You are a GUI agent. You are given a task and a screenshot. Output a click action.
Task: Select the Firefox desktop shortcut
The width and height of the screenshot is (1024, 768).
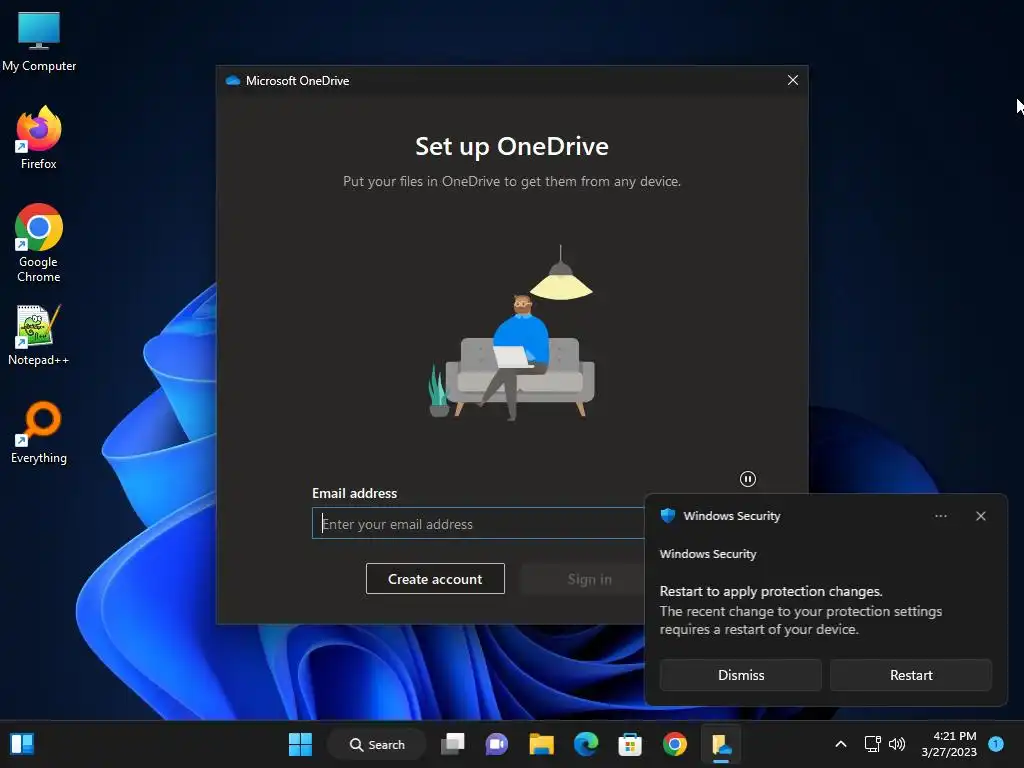pyautogui.click(x=39, y=138)
